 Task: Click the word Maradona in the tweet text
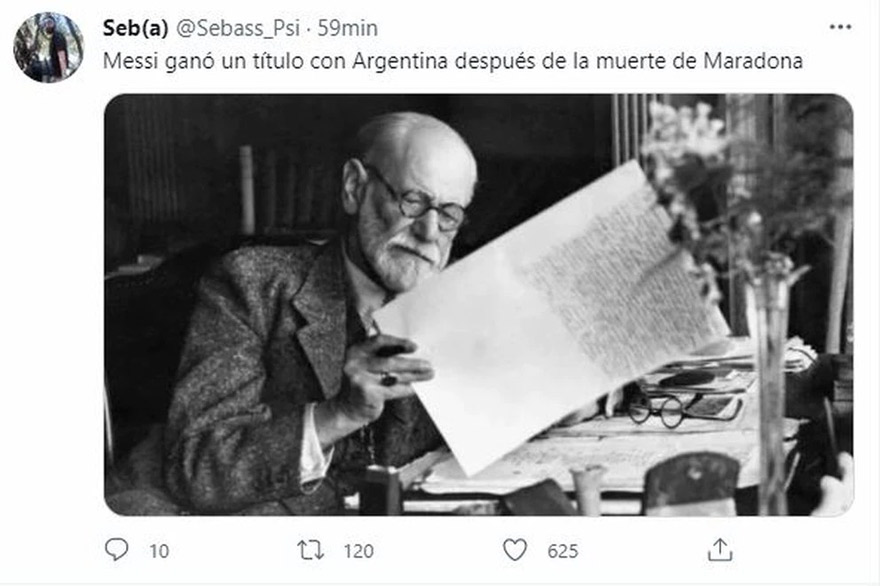[x=753, y=61]
